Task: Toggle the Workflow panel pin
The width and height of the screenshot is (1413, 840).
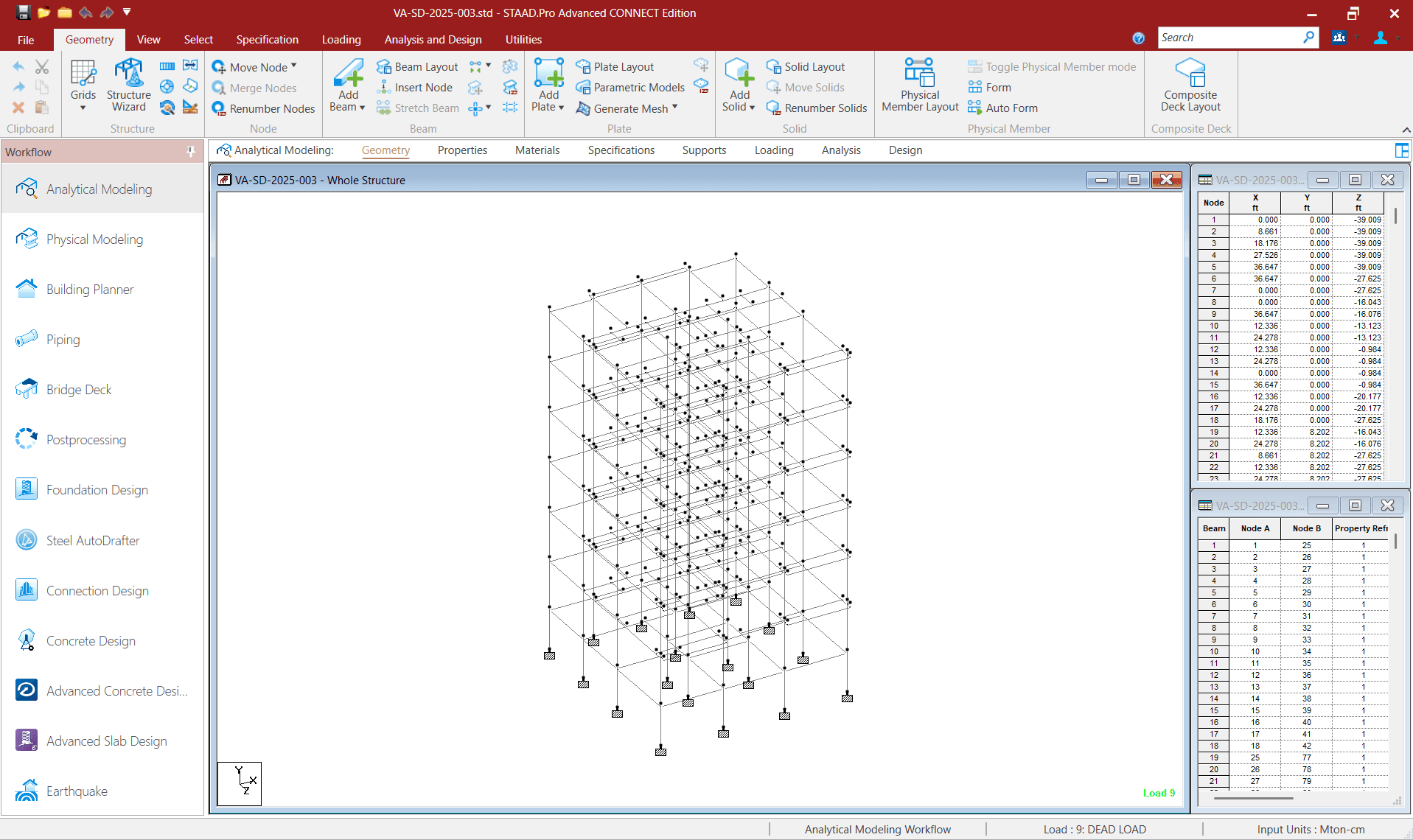Action: pos(191,152)
